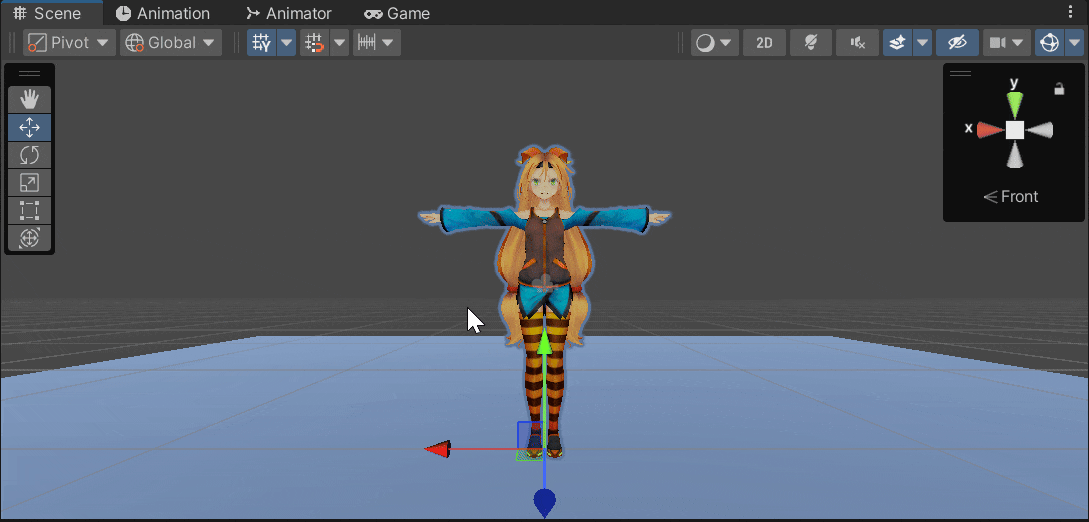Click the bottom gray cone on orientation gizmo
Screen dimensions: 1089x522
tap(1015, 155)
